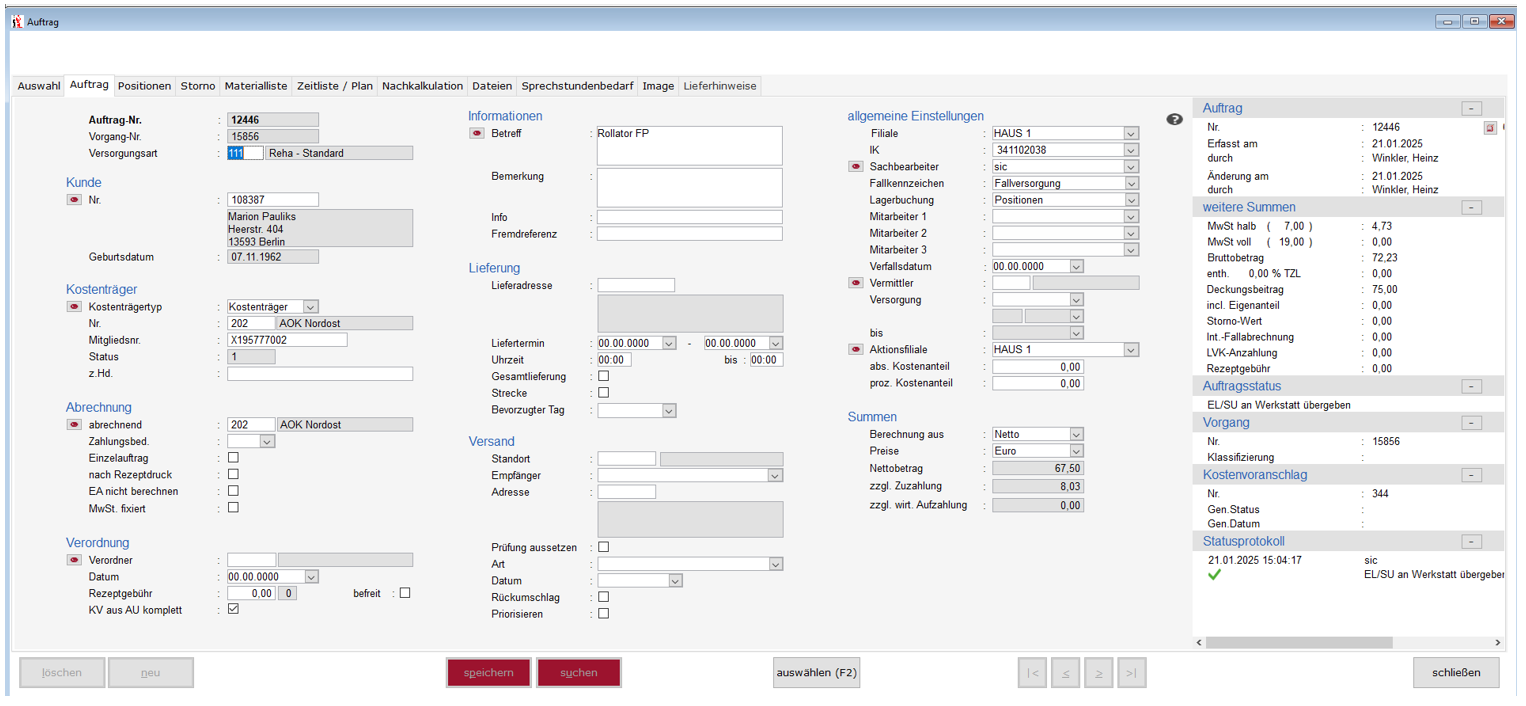The width and height of the screenshot is (1526, 706).
Task: Enable the Gesamtlieferung checkbox
Action: click(603, 377)
